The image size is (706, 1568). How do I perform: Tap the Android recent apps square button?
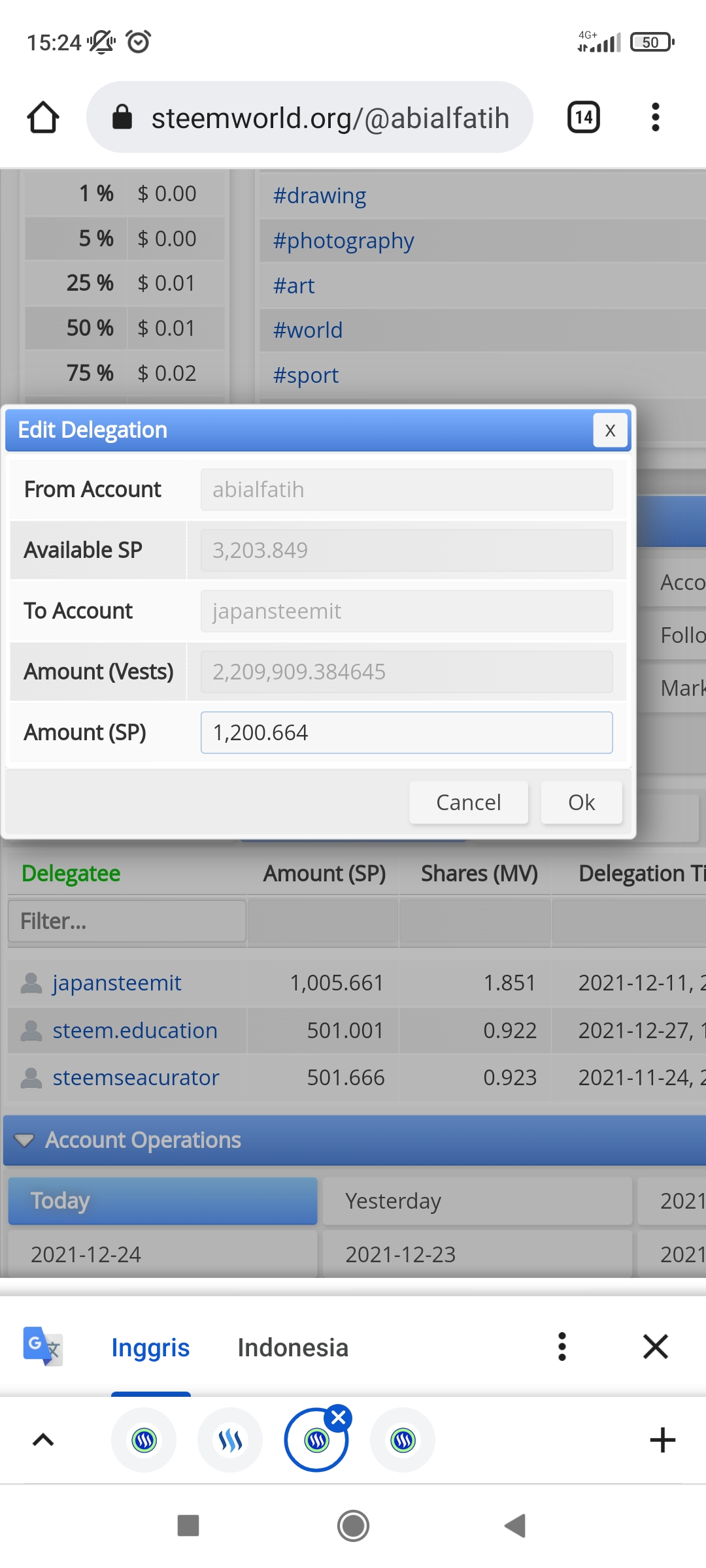point(188,1526)
